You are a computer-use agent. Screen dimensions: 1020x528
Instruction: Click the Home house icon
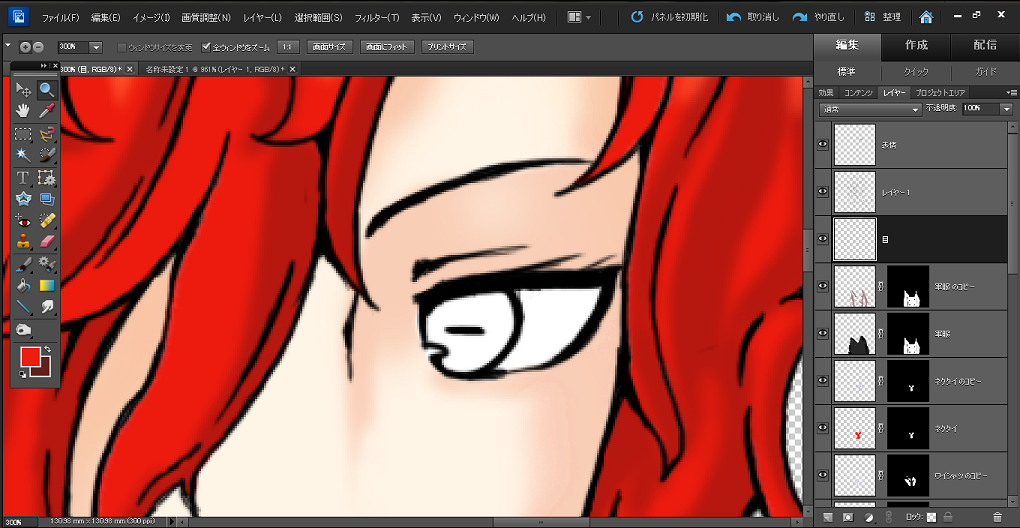(x=926, y=17)
